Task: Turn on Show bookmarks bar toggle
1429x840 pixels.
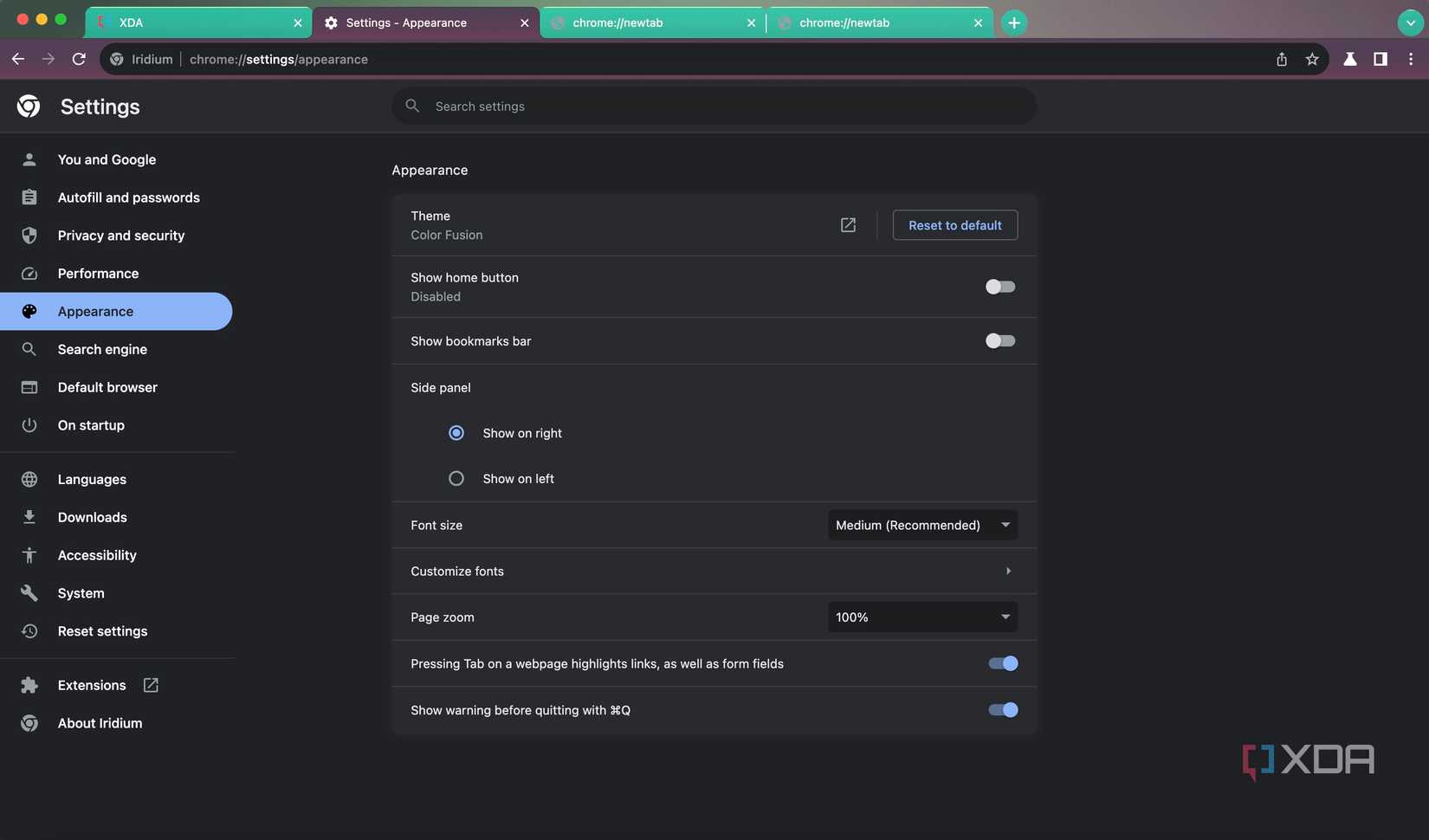Action: [x=1000, y=341]
